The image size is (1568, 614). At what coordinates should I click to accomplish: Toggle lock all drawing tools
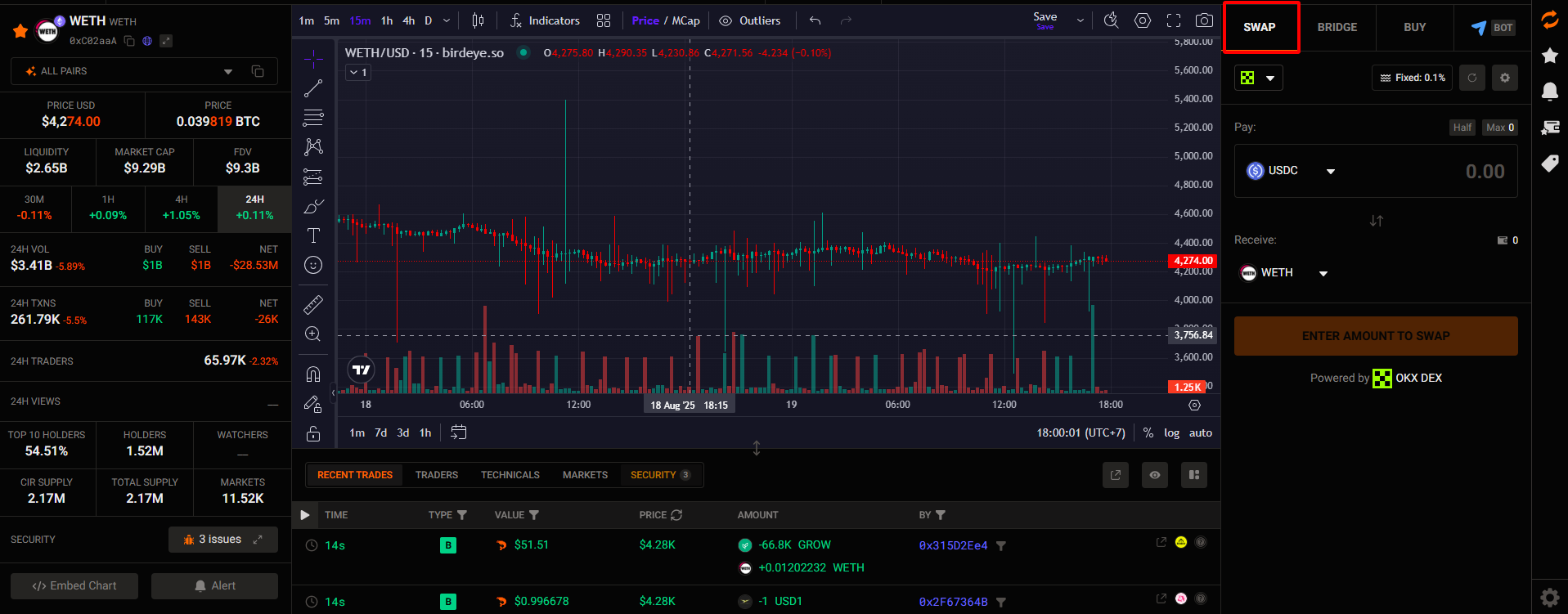pyautogui.click(x=313, y=433)
